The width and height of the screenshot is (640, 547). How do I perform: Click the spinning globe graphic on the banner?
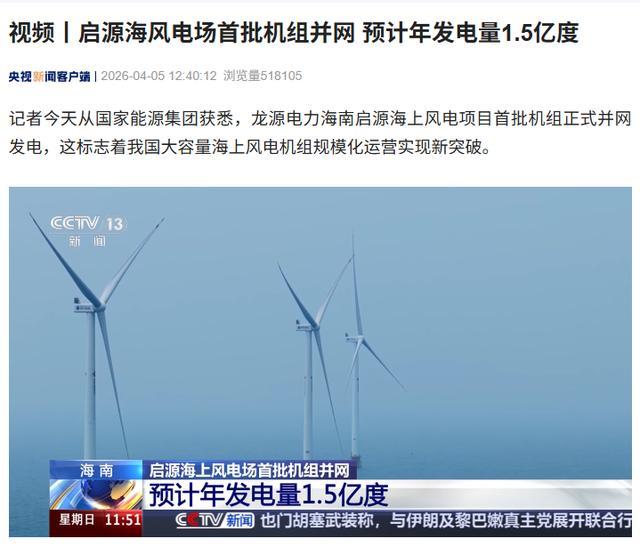pyautogui.click(x=96, y=495)
